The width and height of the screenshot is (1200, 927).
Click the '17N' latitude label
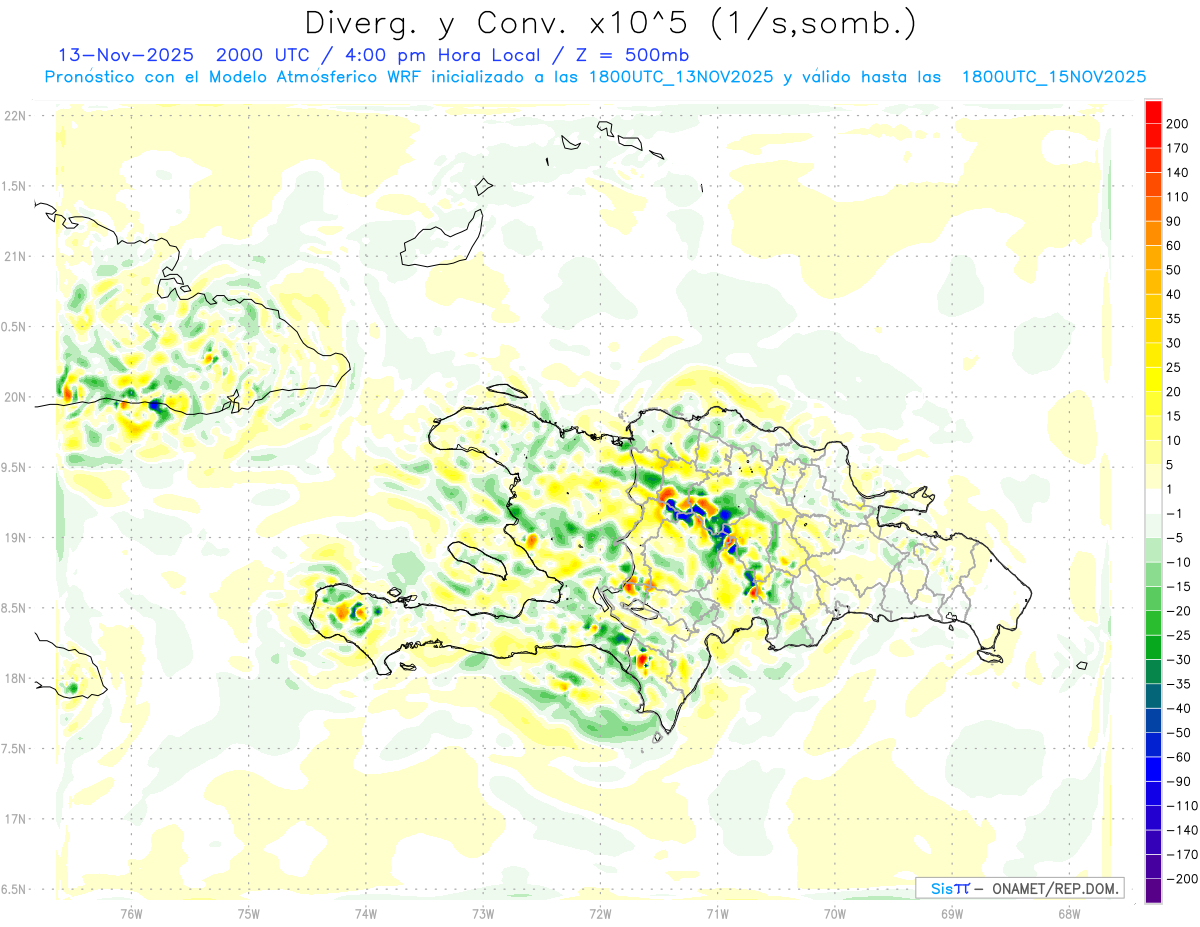14,819
